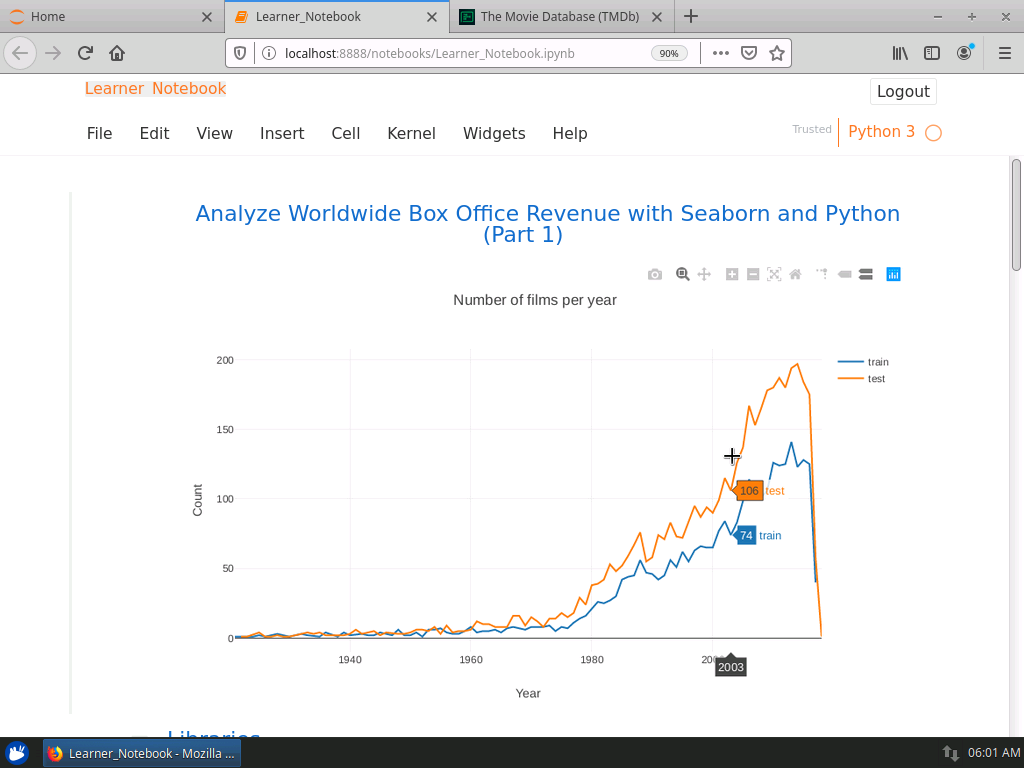The height and width of the screenshot is (768, 1024).
Task: Click the localhost URL address bar
Action: pos(450,53)
